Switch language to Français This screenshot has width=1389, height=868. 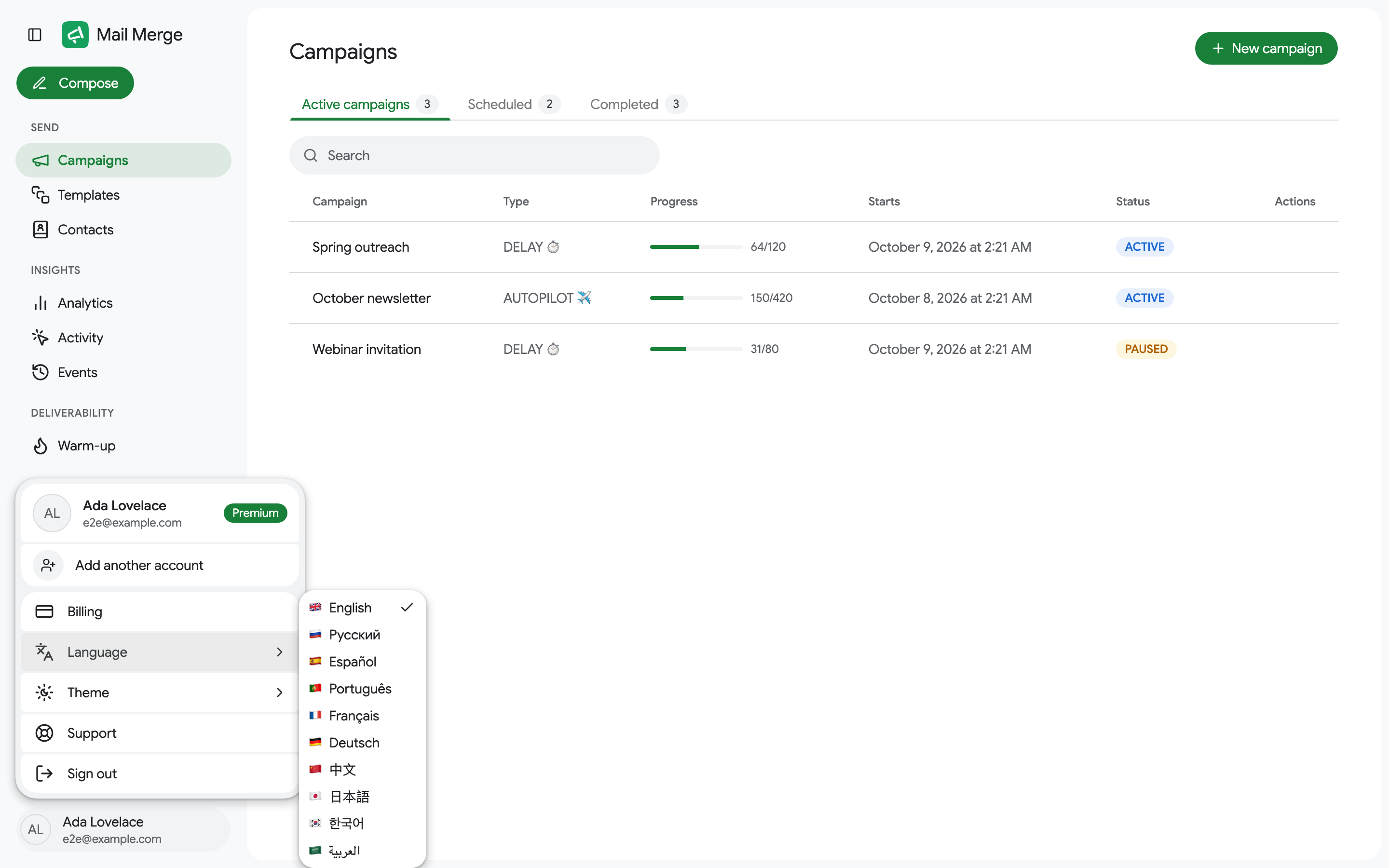pyautogui.click(x=363, y=715)
